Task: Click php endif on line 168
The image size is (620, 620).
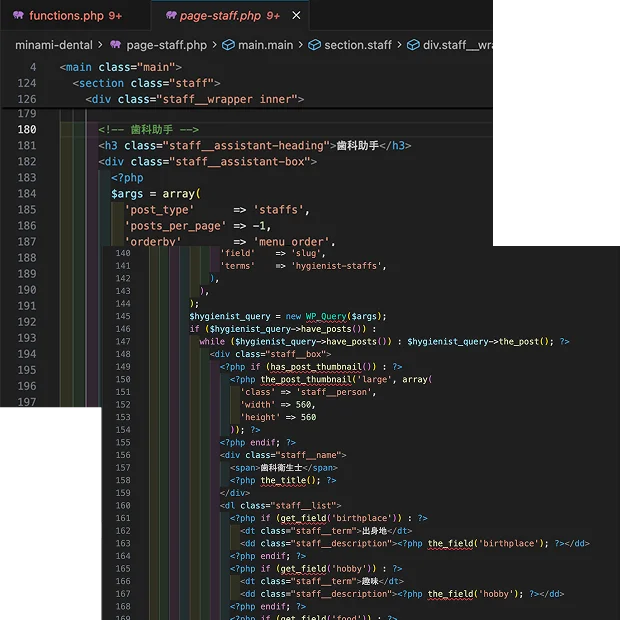Action: (268, 607)
